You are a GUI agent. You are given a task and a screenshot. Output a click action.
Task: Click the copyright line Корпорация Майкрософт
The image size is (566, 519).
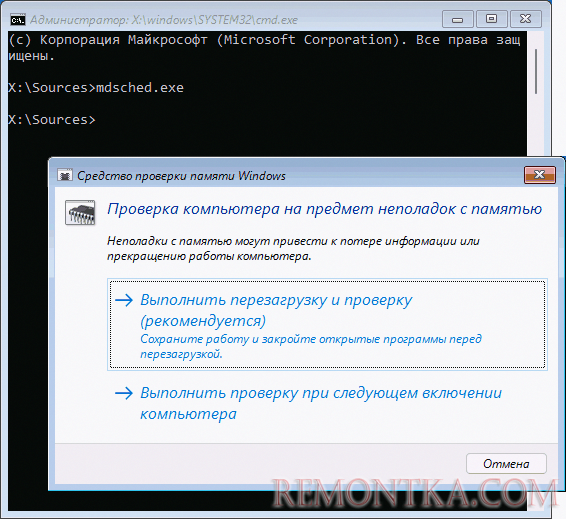coord(264,48)
